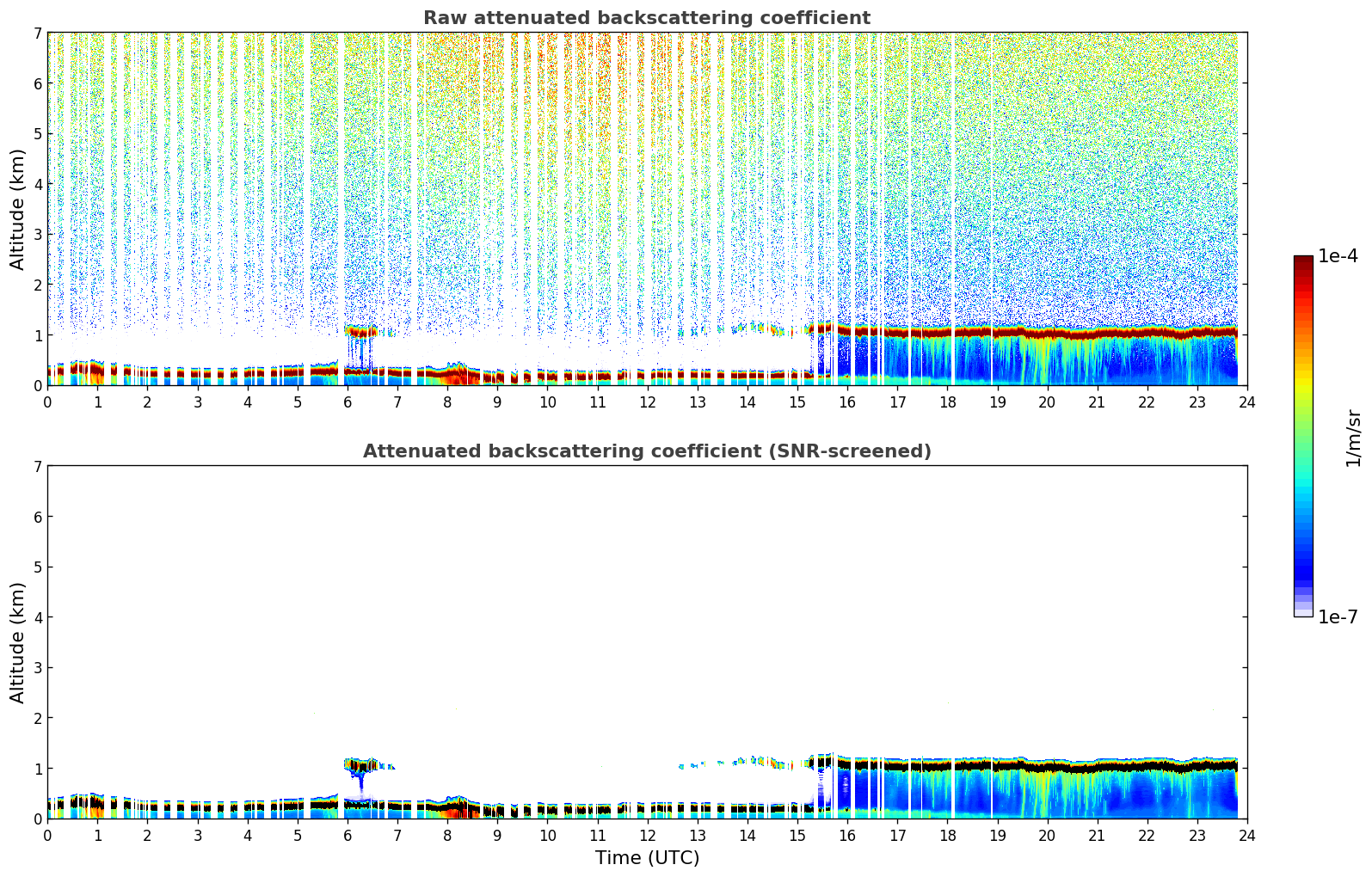Click the altitude 3 tick on the top plot

tap(37, 234)
